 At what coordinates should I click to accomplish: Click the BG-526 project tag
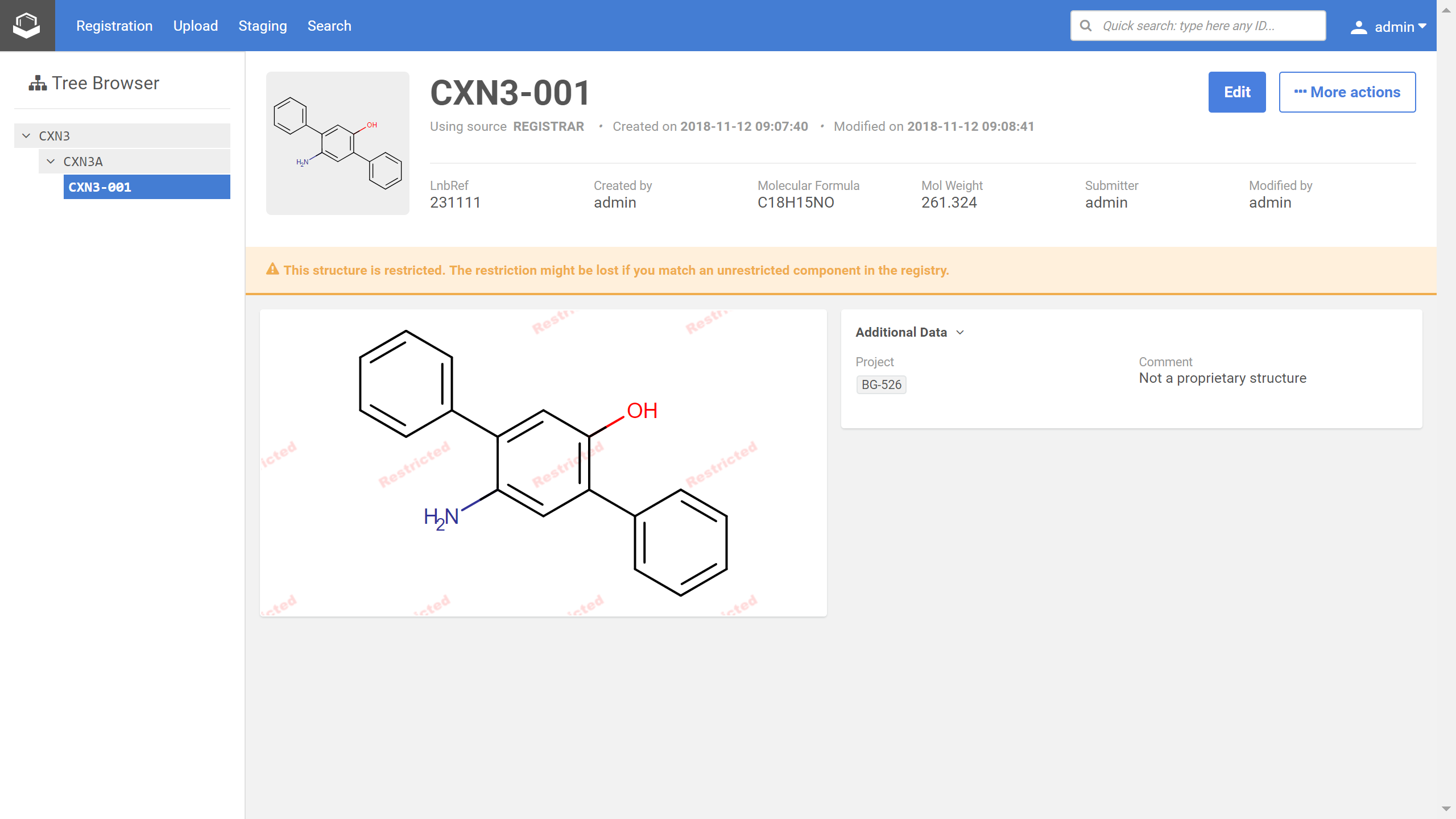tap(881, 384)
